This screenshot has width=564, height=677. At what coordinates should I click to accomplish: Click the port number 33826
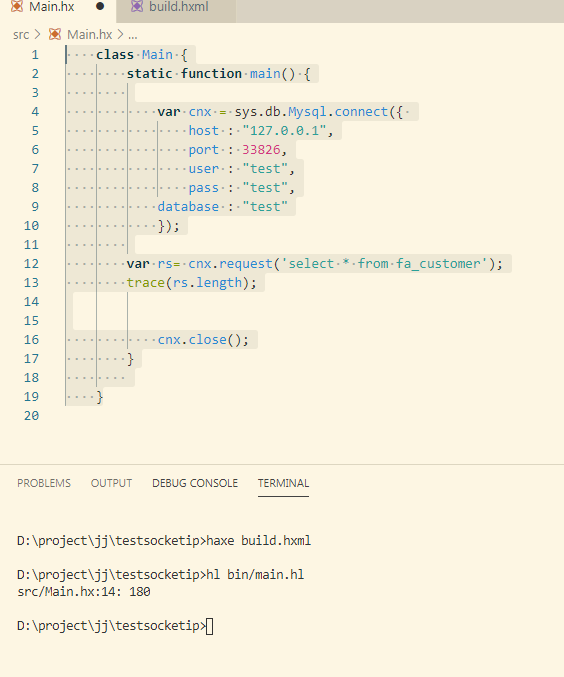click(x=261, y=150)
